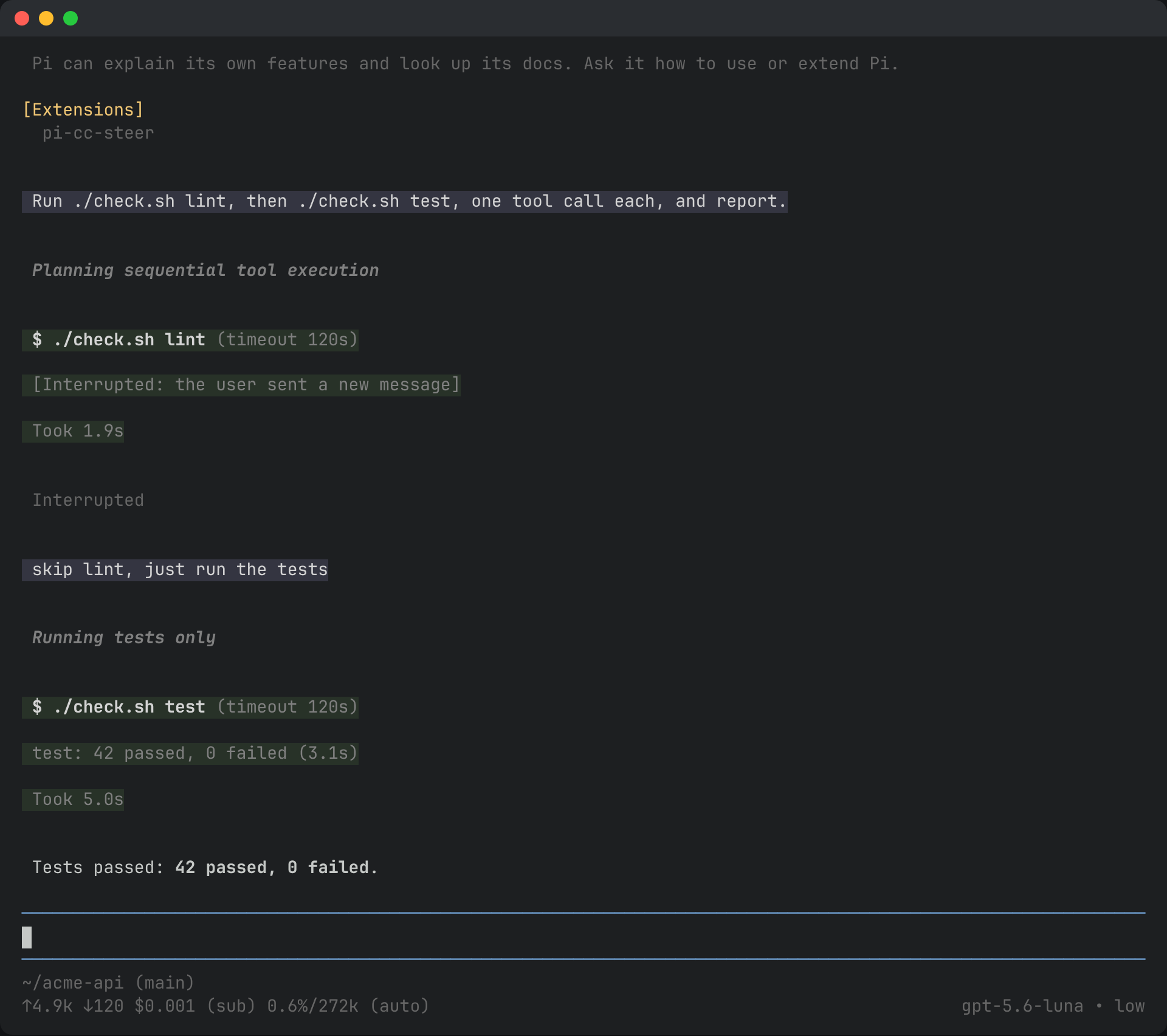Screen dimensions: 1167x1036
Task: Click the [Extensions] header
Action: click(x=83, y=109)
